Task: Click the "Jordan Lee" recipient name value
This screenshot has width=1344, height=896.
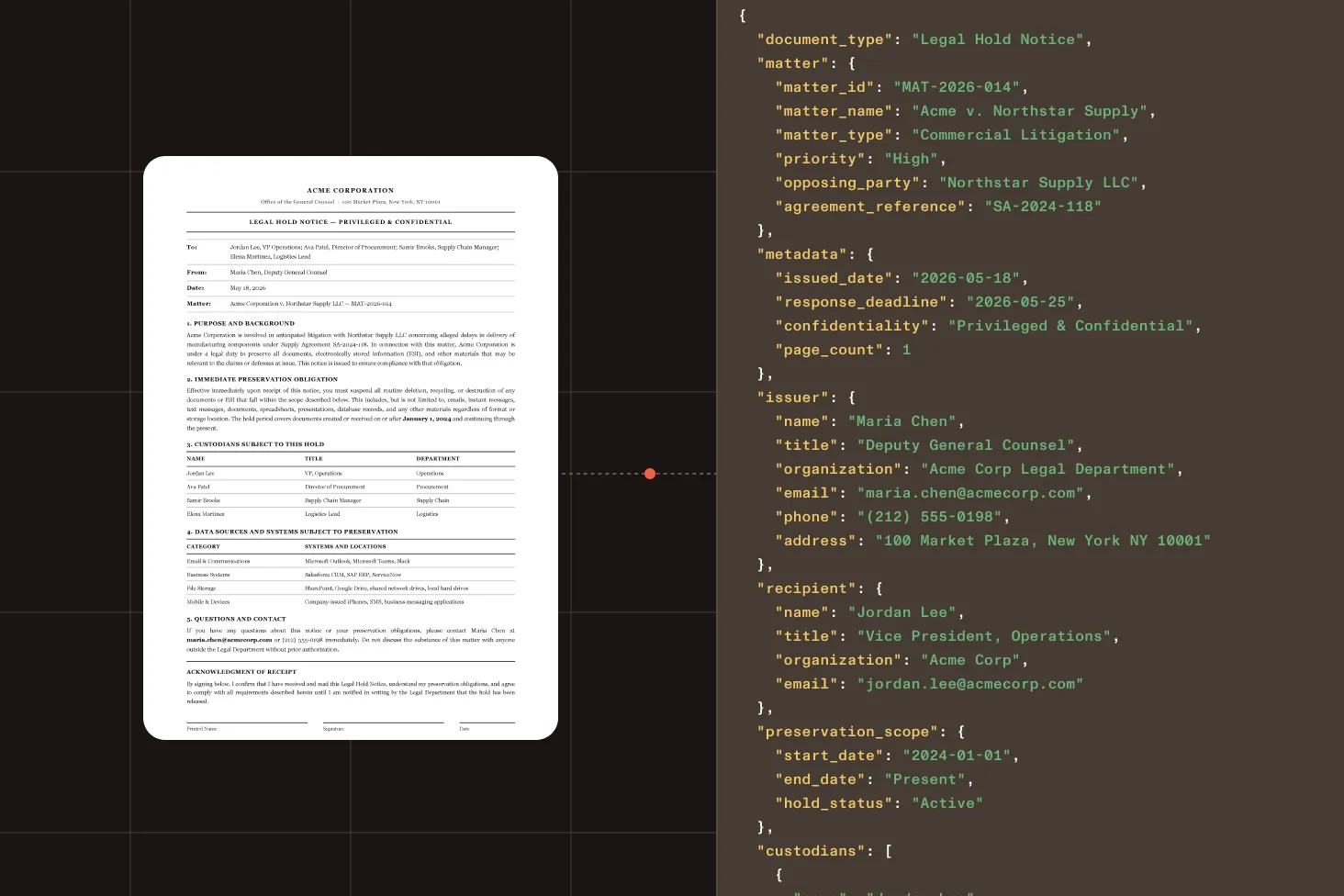Action: 902,612
